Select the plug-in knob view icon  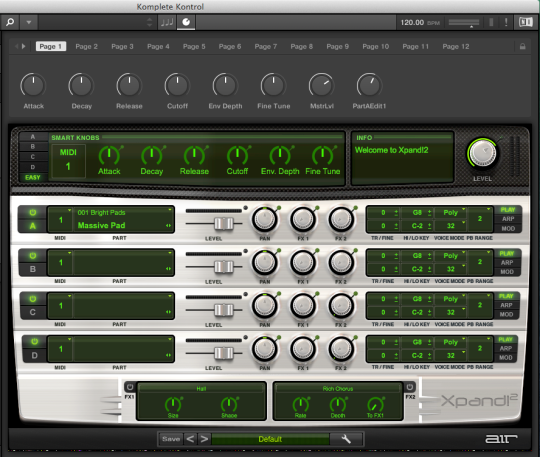(x=186, y=22)
